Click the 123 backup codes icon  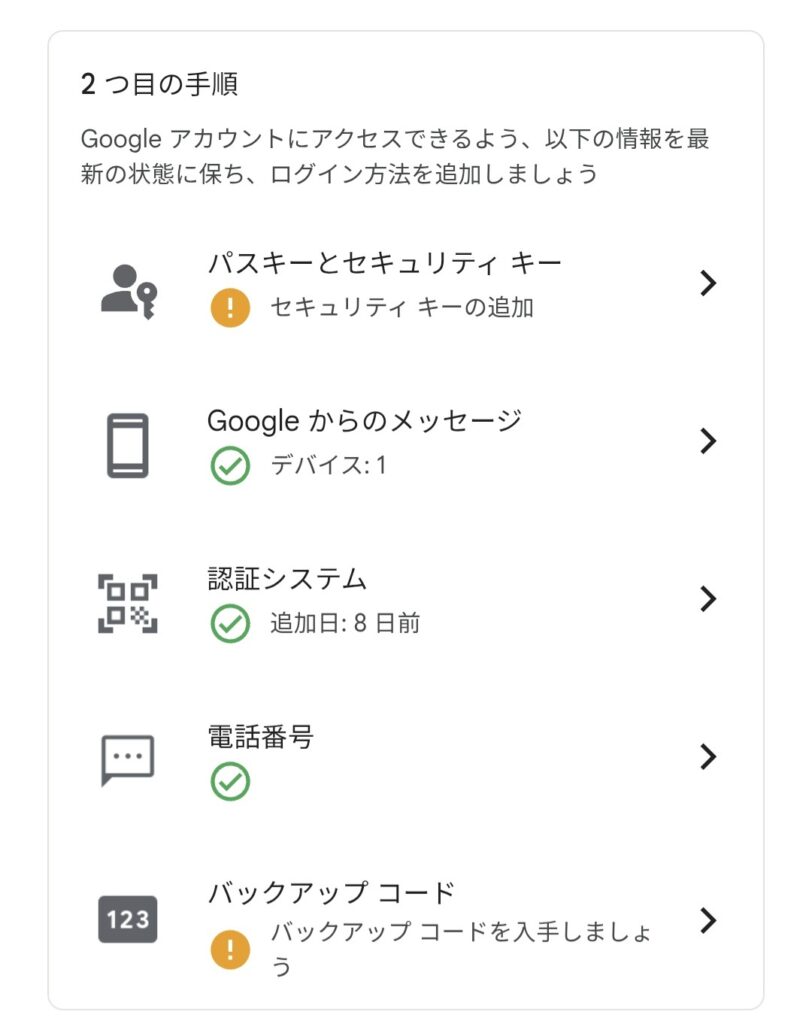click(x=127, y=920)
